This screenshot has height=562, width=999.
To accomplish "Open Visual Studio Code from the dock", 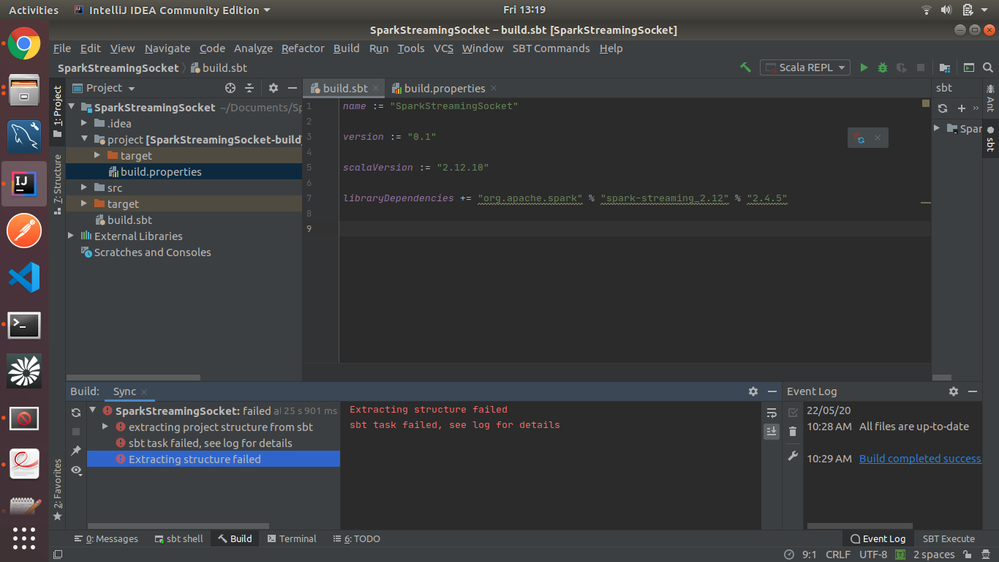I will [x=24, y=277].
